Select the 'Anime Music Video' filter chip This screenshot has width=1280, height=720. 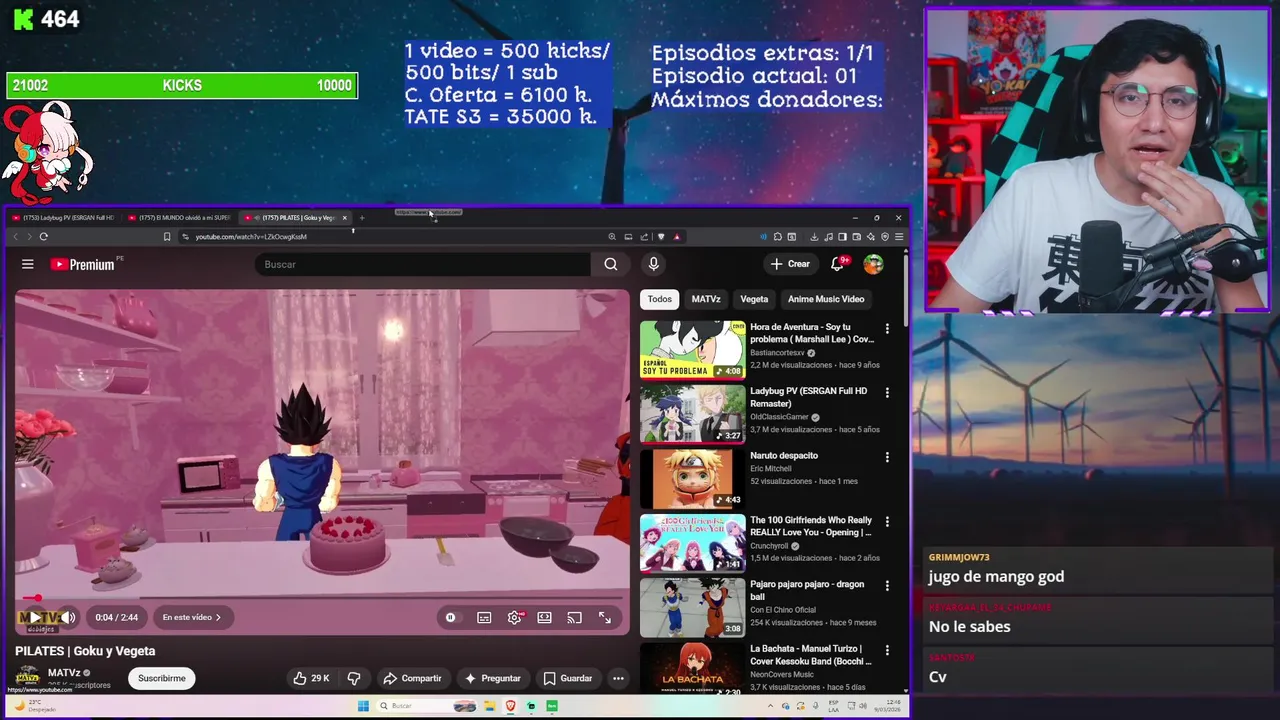826,299
